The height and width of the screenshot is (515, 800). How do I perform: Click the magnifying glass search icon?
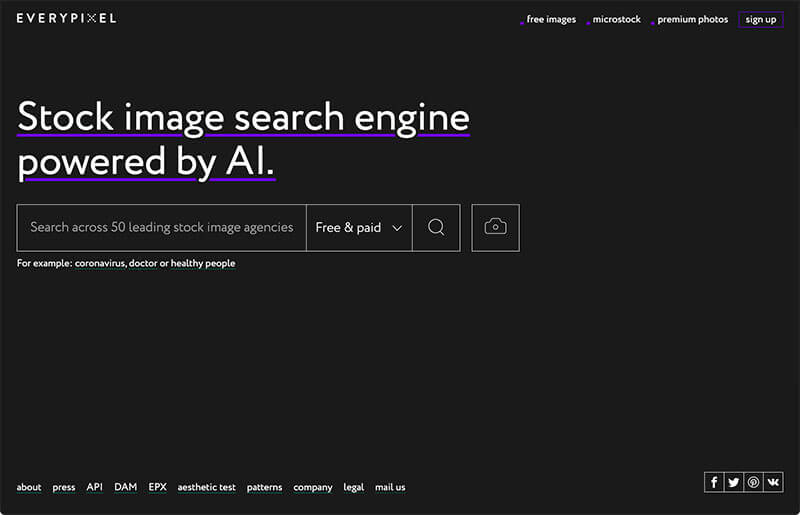coord(436,228)
